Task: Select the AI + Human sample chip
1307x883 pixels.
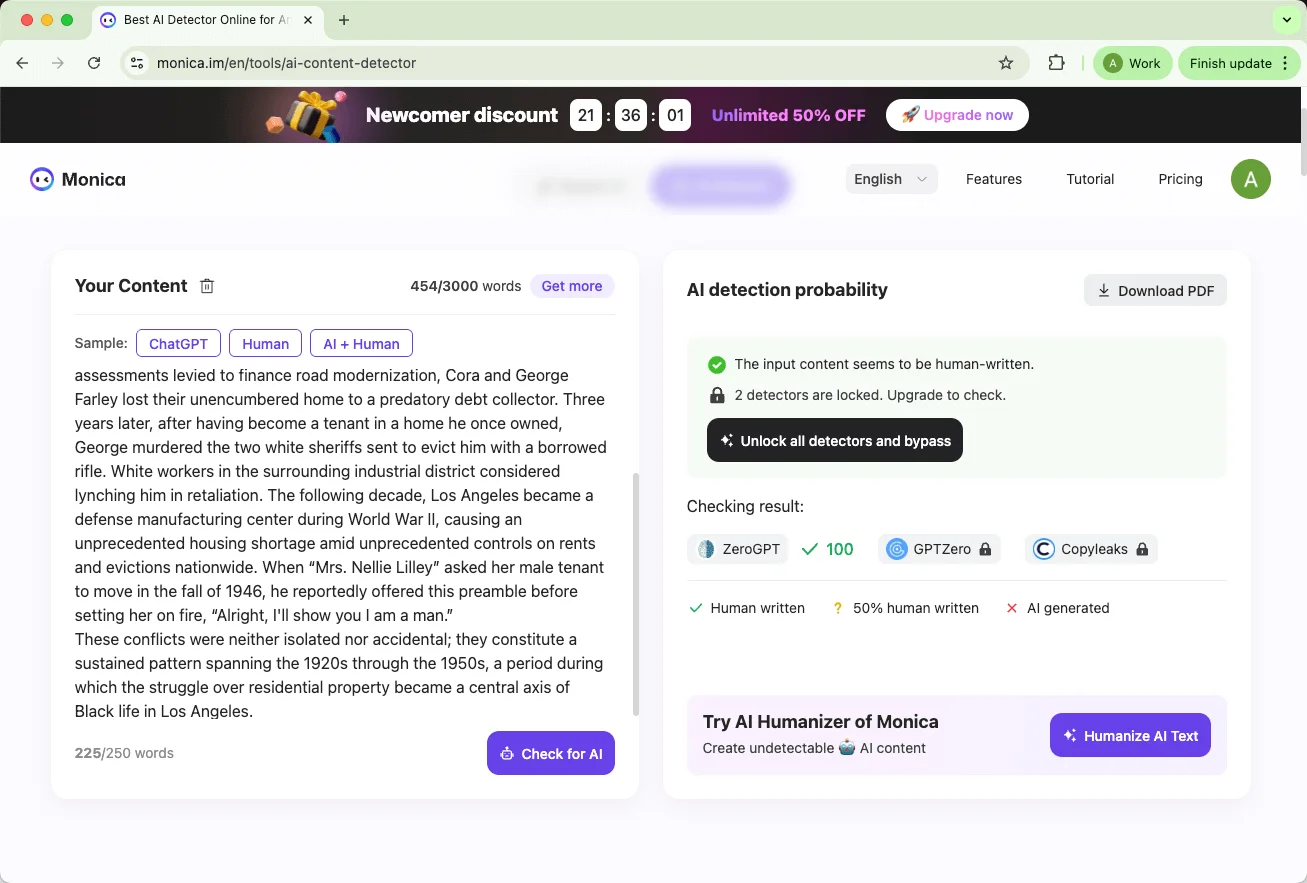Action: coord(361,343)
